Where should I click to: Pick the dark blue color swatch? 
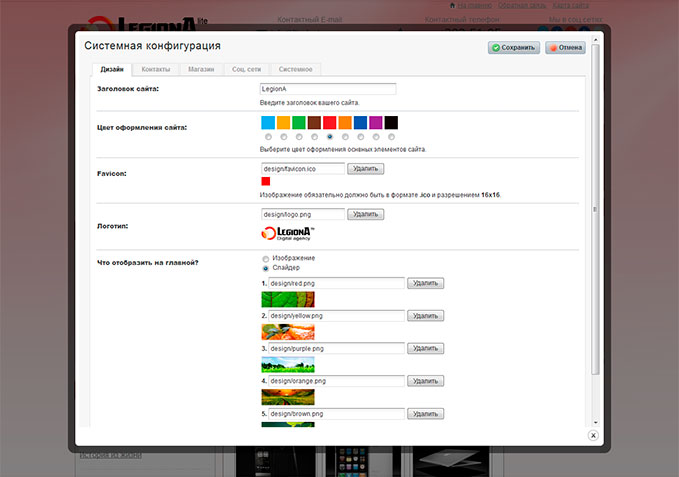pyautogui.click(x=360, y=122)
